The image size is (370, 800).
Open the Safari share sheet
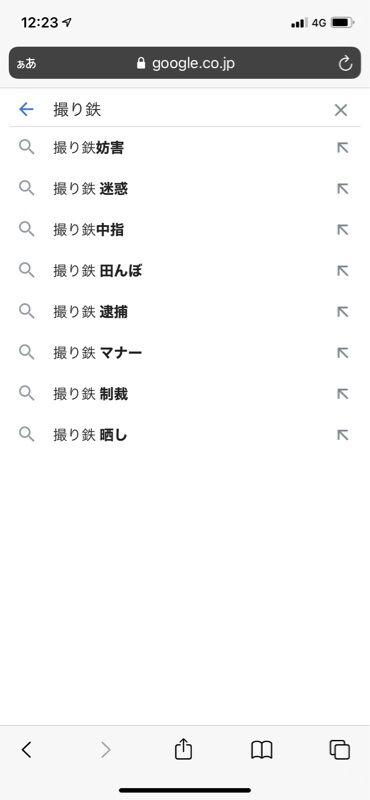[x=183, y=749]
